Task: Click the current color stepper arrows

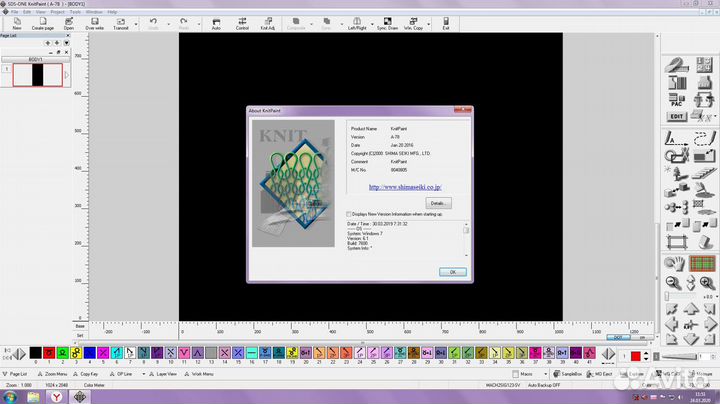Action: coord(646,356)
